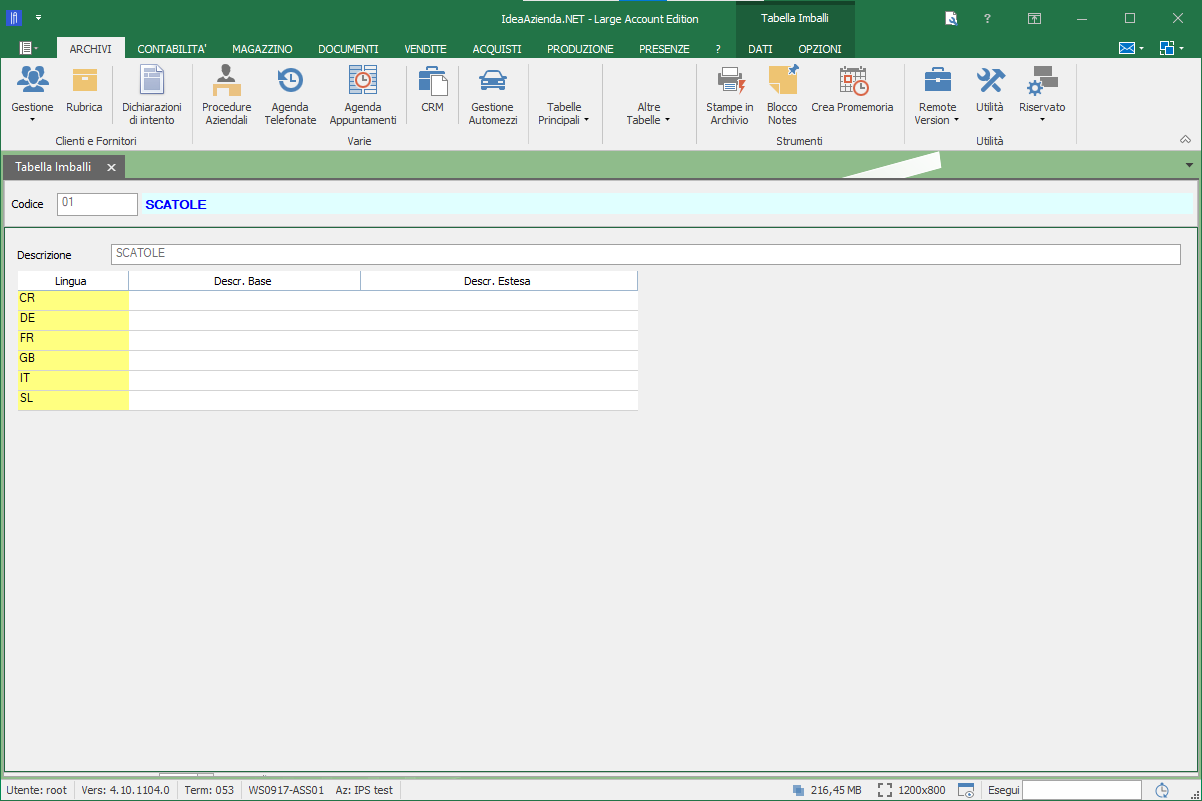
Task: Click the help question mark in title bar
Action: point(987,18)
